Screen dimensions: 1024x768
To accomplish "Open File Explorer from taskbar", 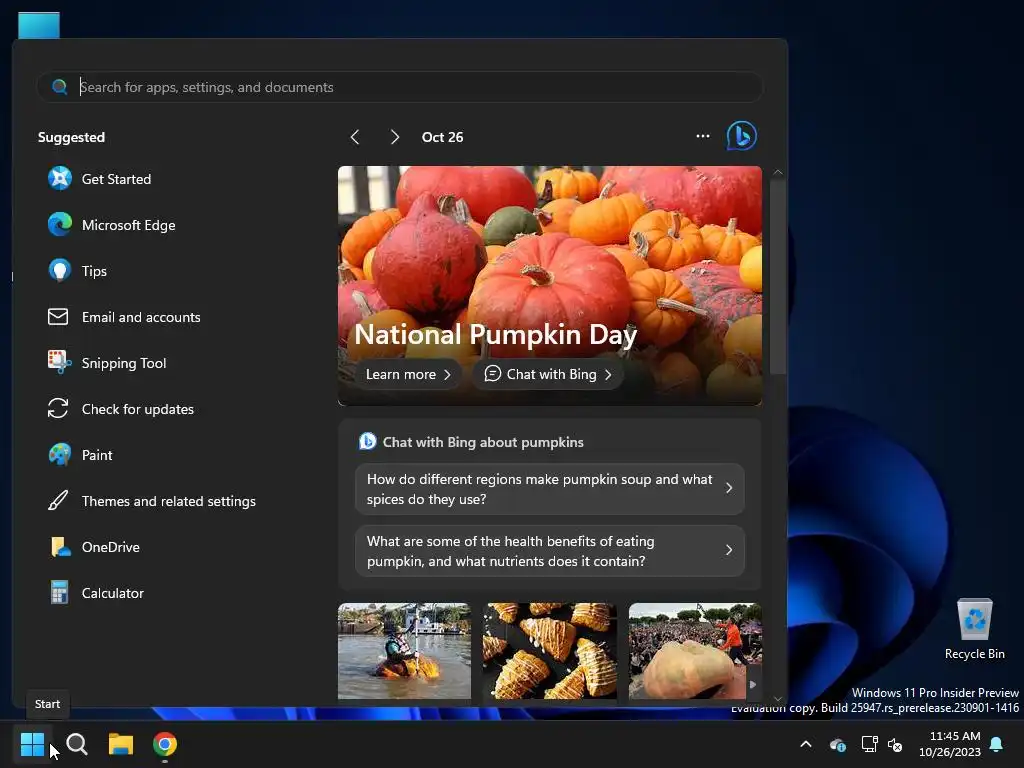I will click(121, 744).
